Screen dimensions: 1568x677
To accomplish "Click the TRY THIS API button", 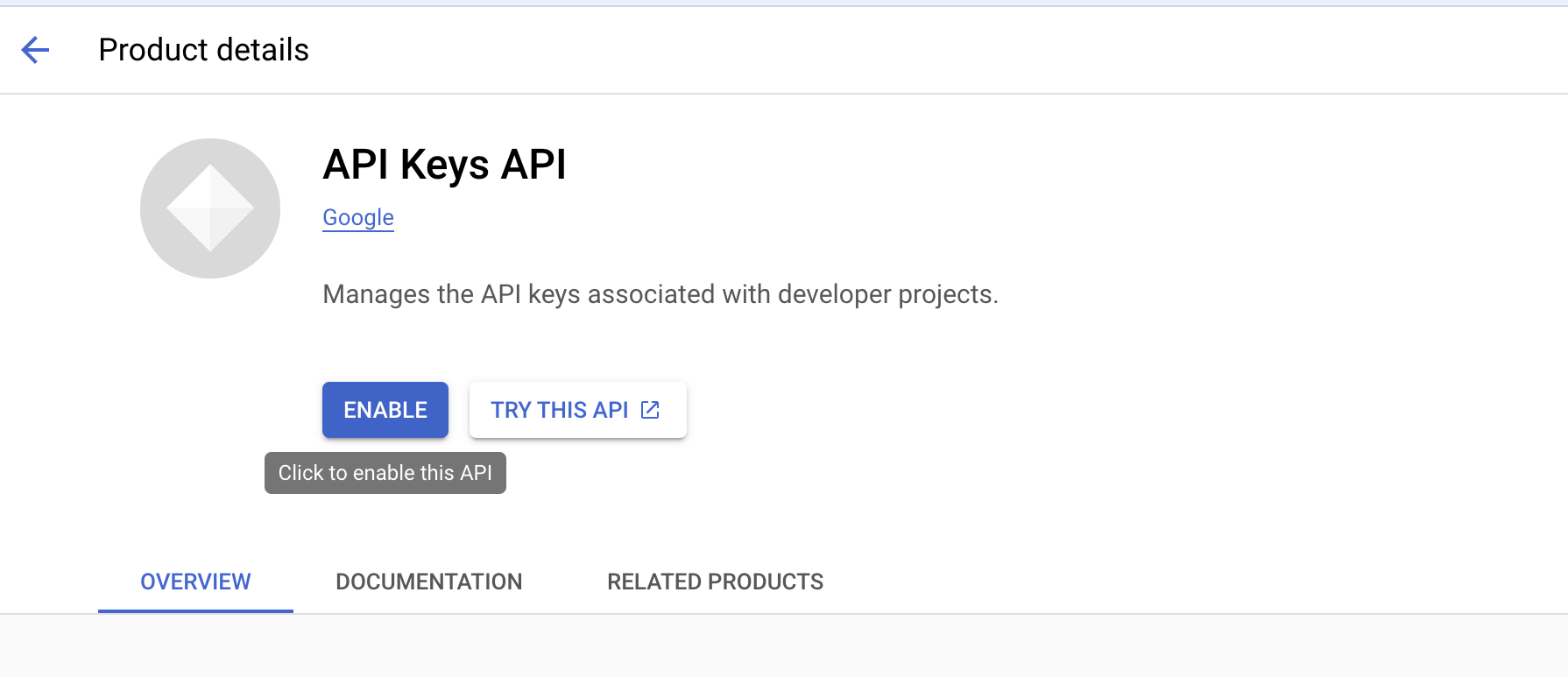I will (x=578, y=410).
